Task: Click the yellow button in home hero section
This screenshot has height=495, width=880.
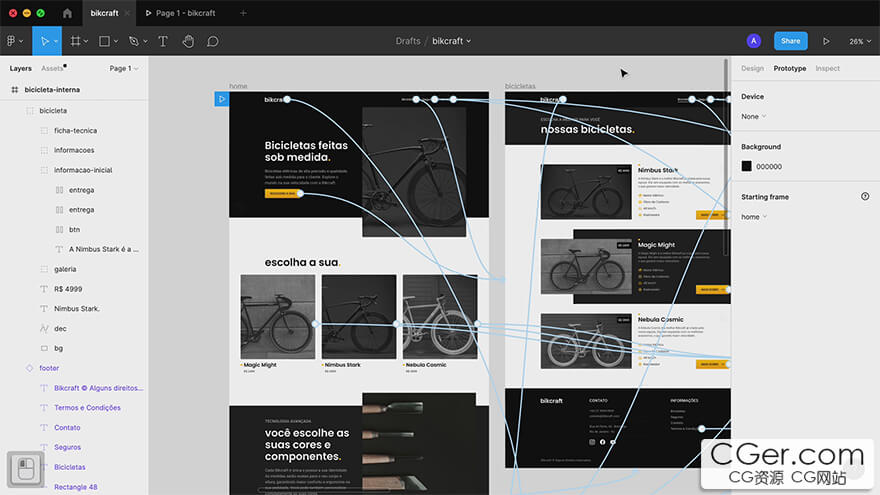Action: point(282,194)
